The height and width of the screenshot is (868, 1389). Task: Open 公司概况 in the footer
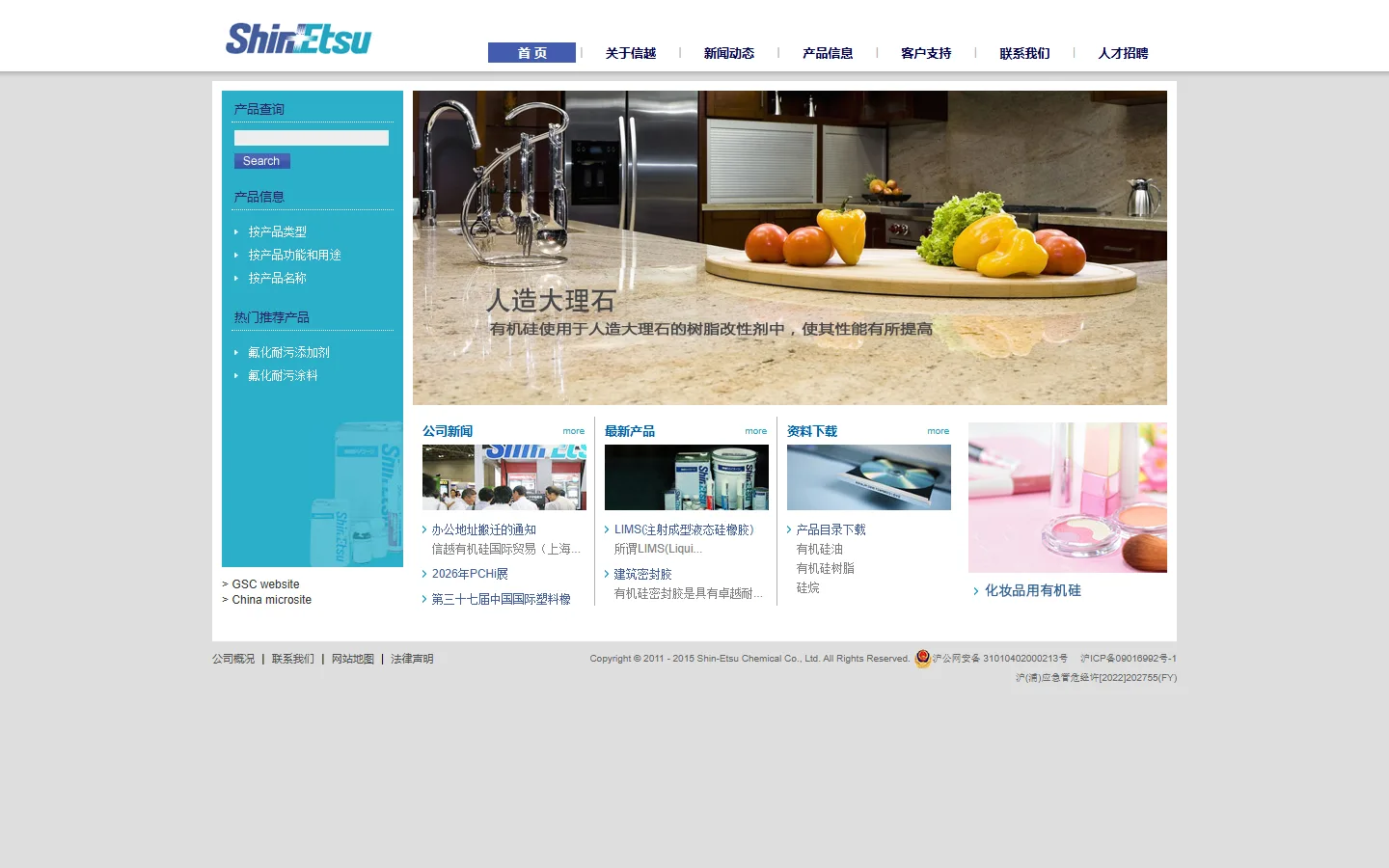point(233,659)
